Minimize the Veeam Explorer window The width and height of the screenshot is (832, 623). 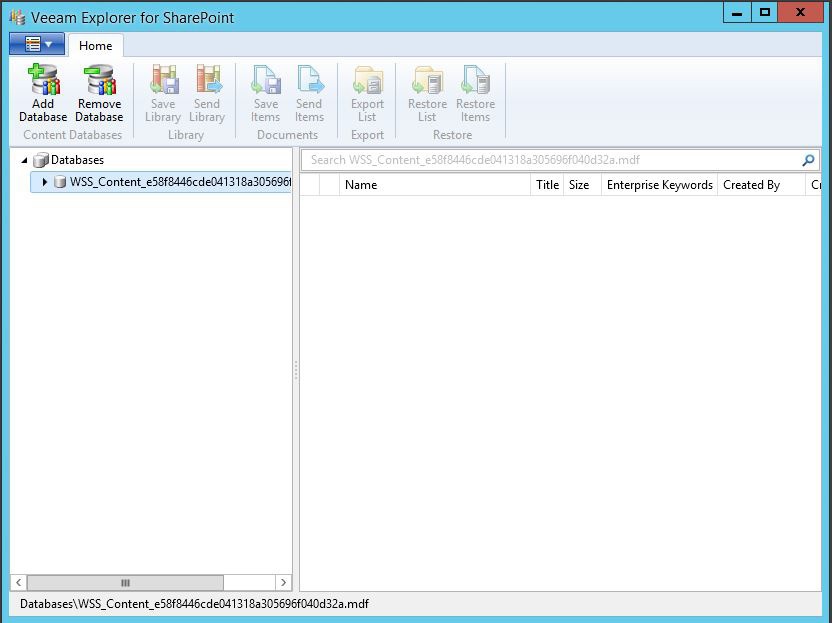click(x=737, y=13)
